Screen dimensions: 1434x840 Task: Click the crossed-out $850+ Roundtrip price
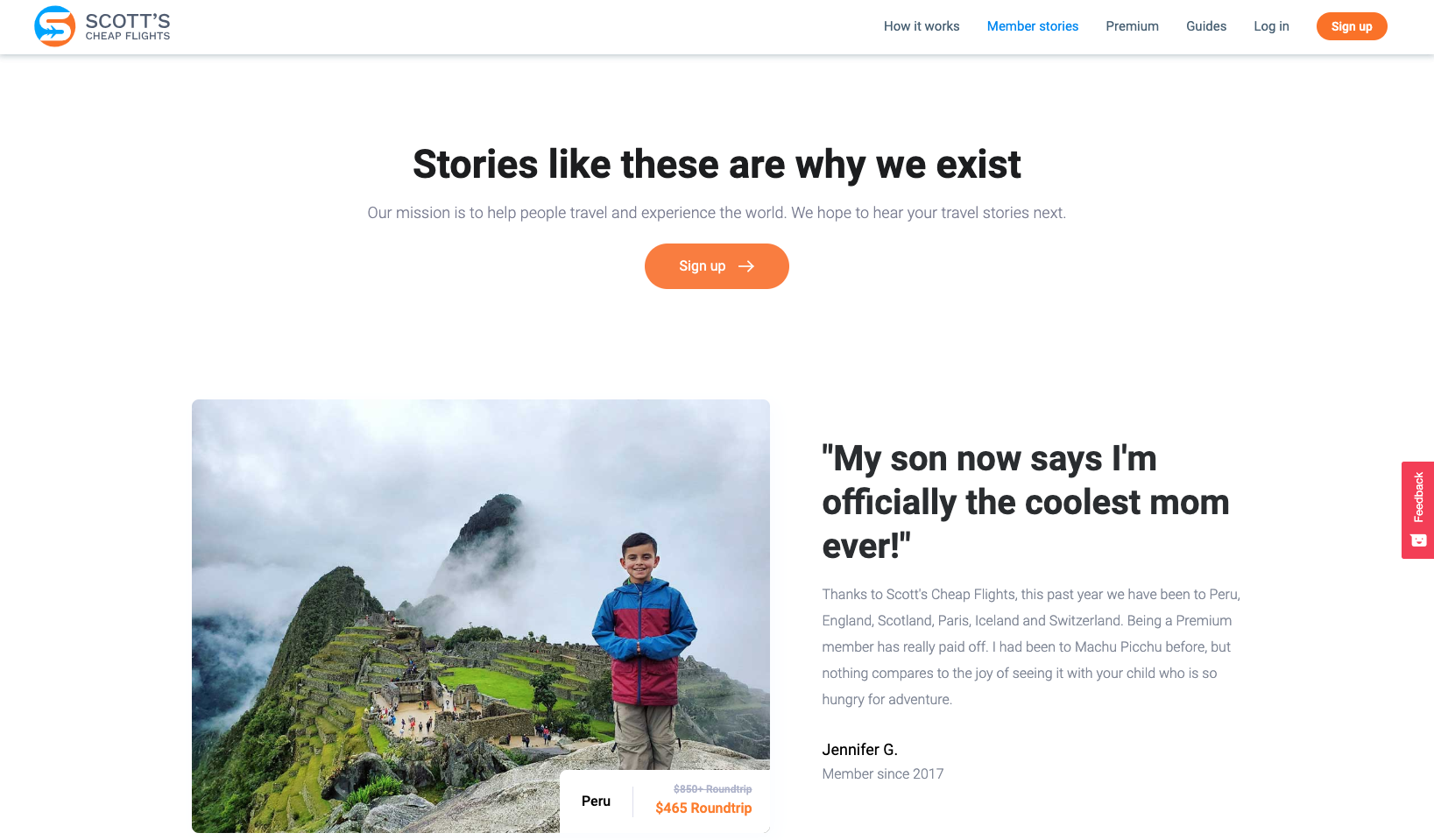point(712,789)
